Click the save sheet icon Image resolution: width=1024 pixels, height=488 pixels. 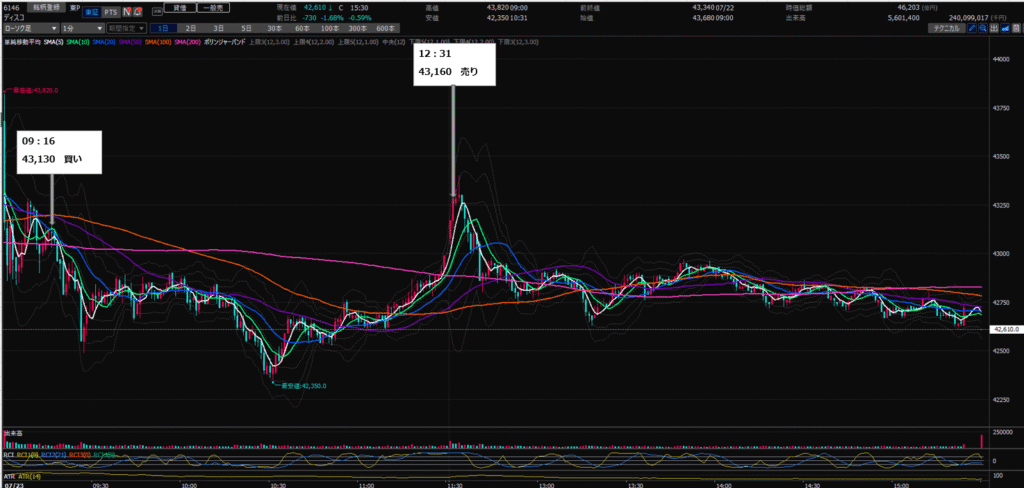[x=1016, y=28]
